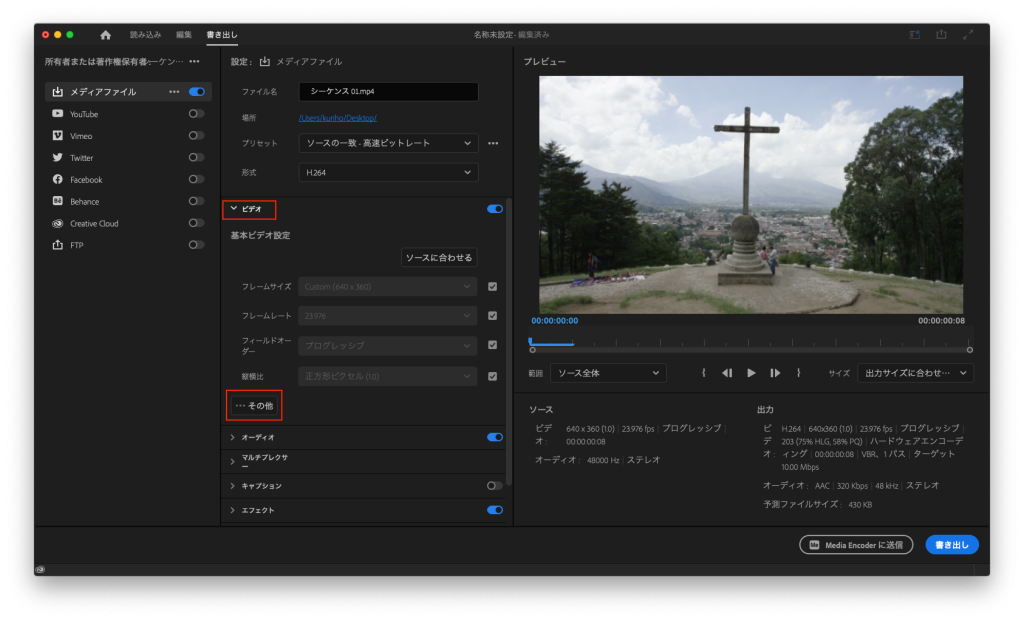Open the 形式 H.264 dropdown
The width and height of the screenshot is (1024, 621).
click(388, 173)
